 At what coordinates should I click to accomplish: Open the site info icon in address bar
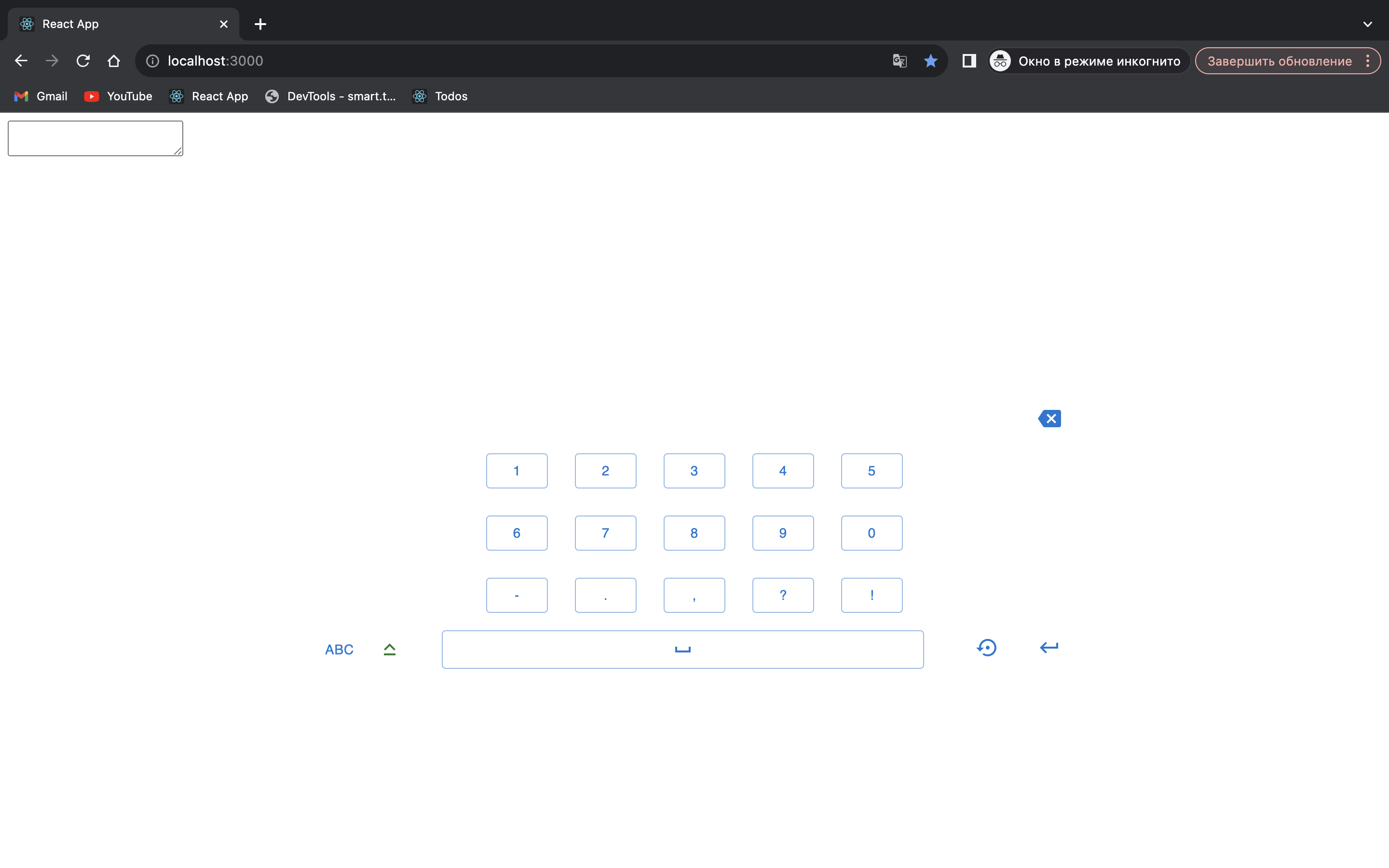pos(153,61)
